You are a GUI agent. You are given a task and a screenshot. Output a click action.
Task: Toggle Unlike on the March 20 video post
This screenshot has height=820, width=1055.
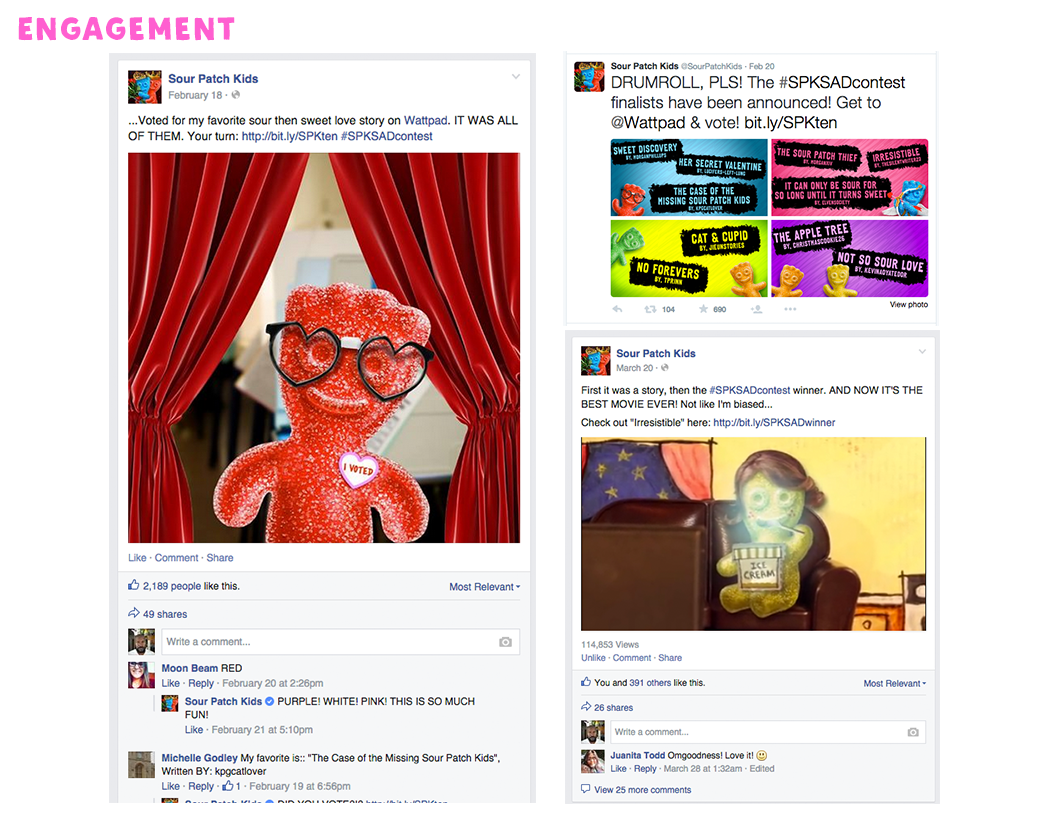pyautogui.click(x=593, y=658)
